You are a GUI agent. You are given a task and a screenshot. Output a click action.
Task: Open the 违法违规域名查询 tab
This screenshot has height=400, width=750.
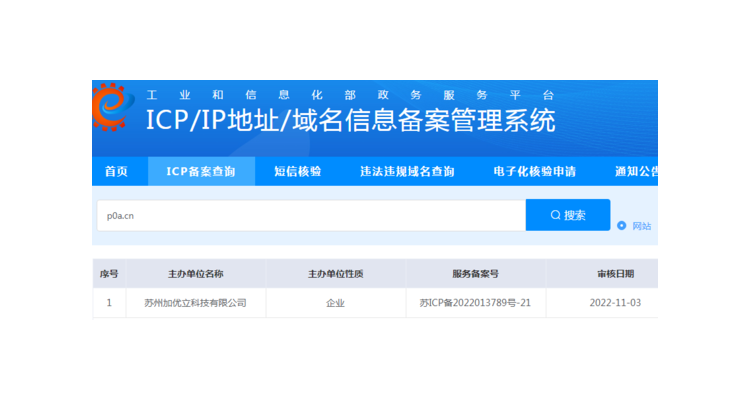click(407, 171)
